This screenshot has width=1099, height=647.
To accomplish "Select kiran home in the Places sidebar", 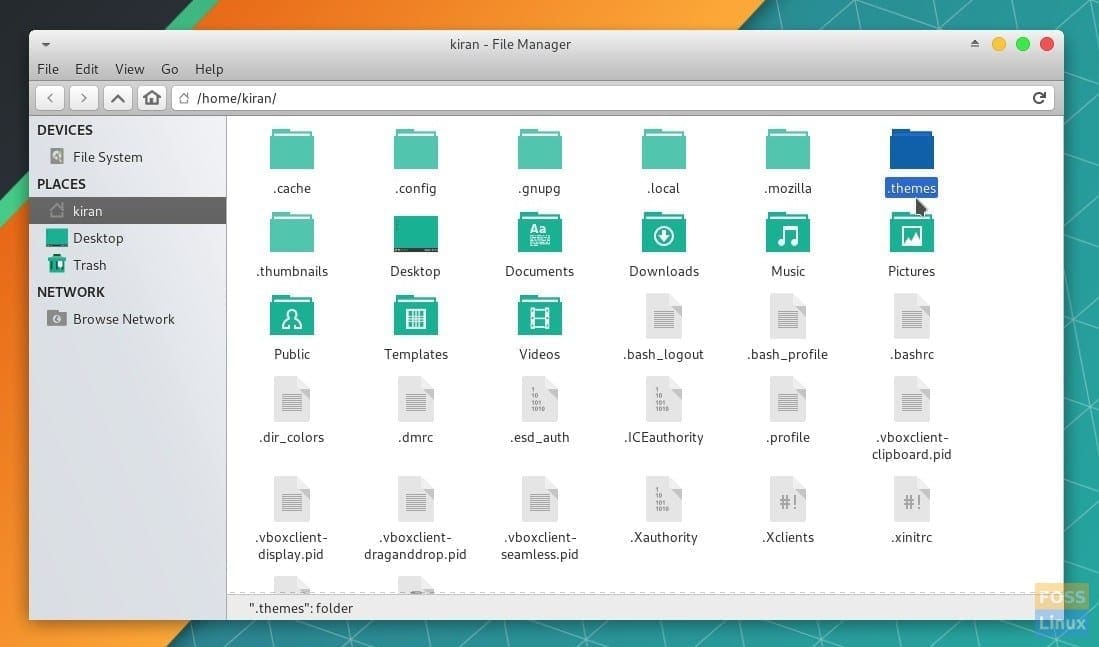I will tap(128, 211).
